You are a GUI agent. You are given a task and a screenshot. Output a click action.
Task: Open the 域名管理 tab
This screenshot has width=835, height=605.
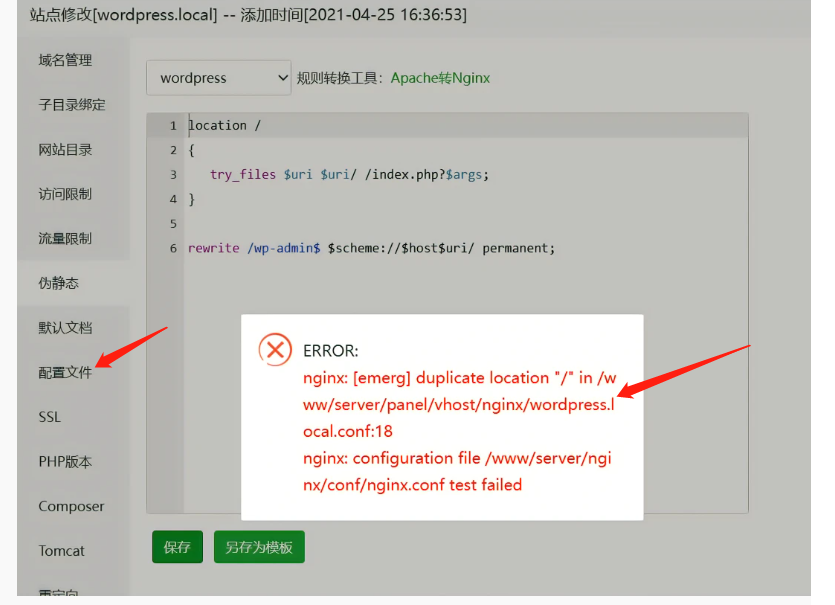click(x=65, y=60)
